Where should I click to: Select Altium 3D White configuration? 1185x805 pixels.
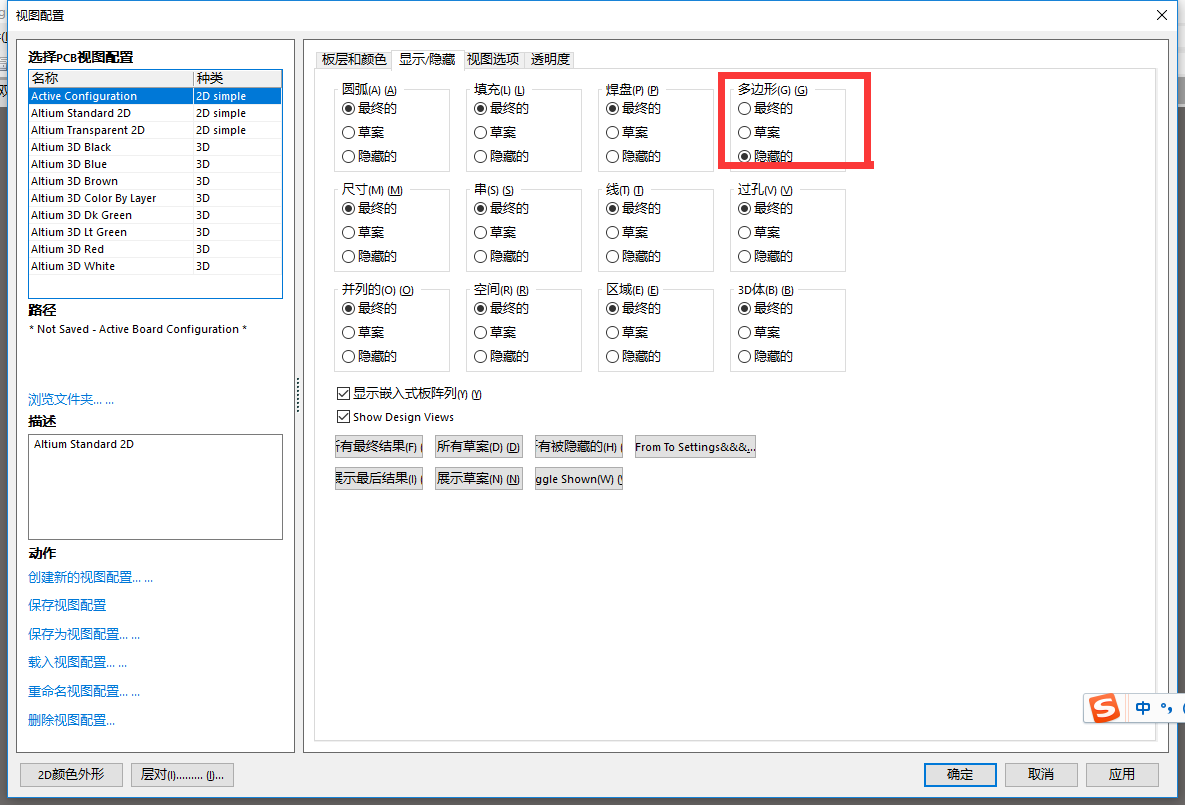155,266
